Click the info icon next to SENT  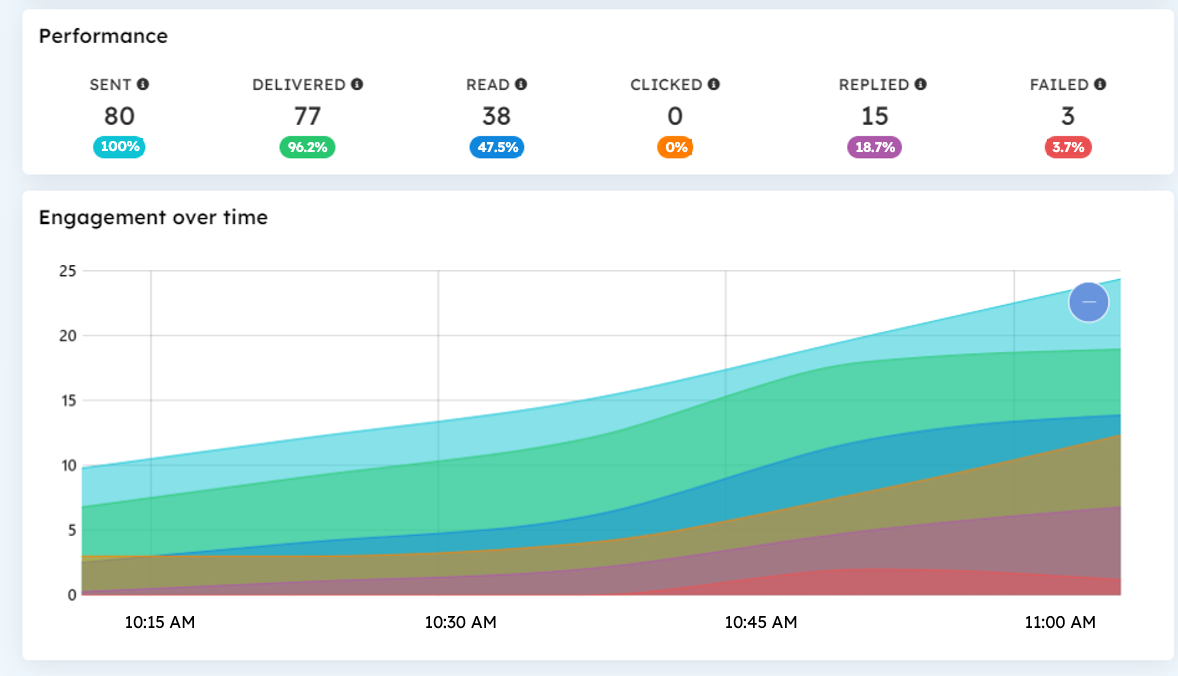[x=143, y=85]
